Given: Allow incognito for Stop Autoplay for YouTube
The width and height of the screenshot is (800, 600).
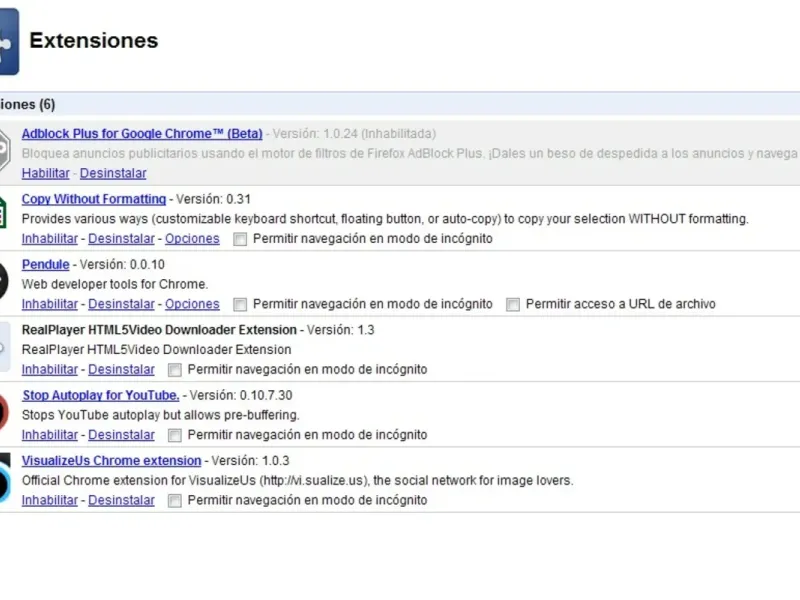Looking at the screenshot, I should click(x=174, y=435).
